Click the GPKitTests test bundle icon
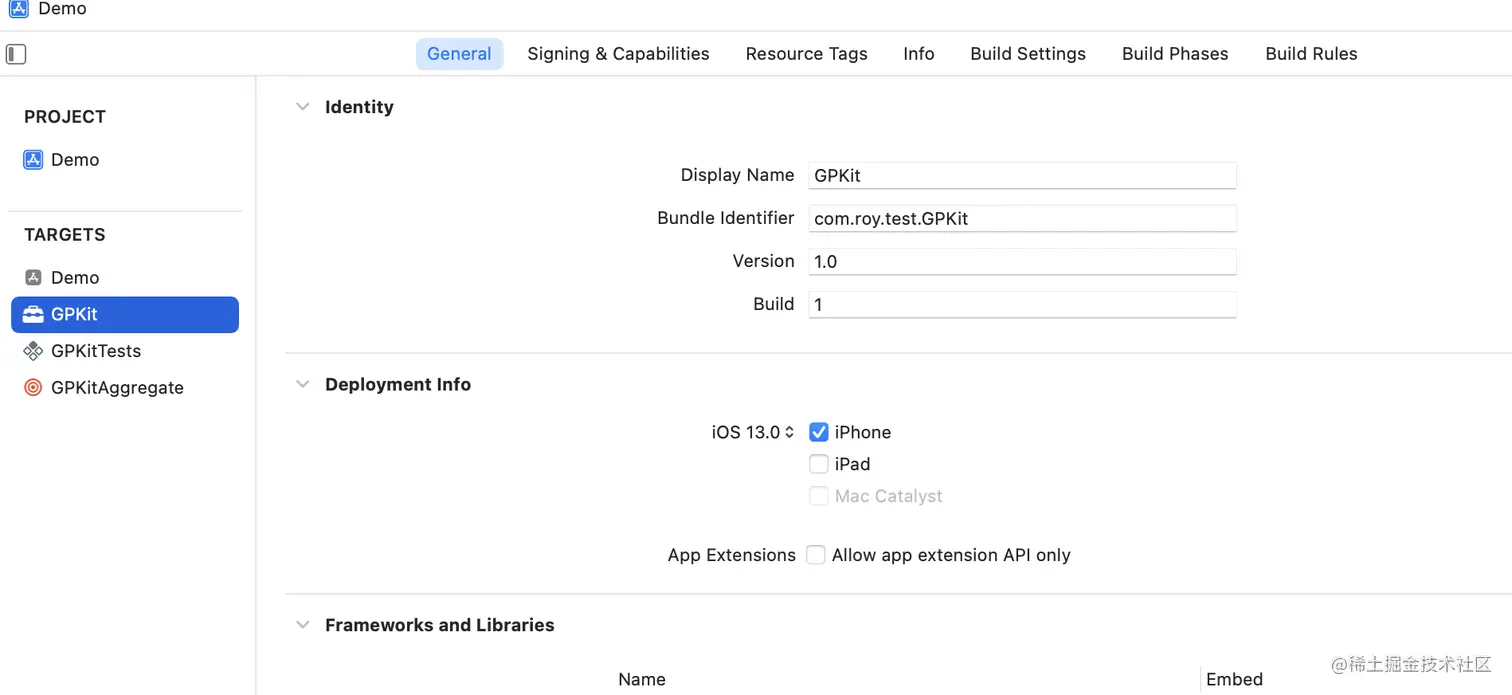 pyautogui.click(x=33, y=351)
